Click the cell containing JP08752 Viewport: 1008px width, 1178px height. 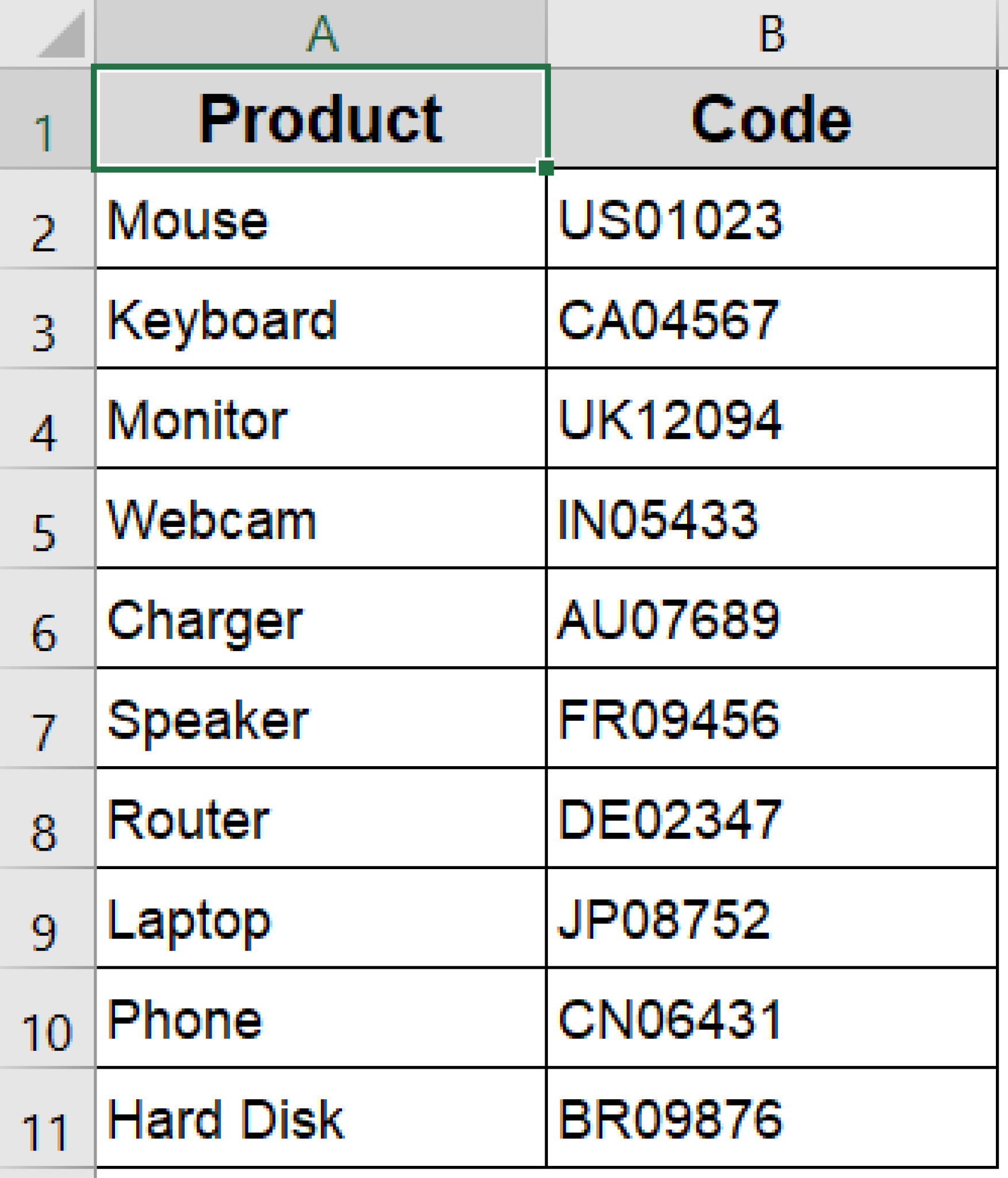point(771,915)
